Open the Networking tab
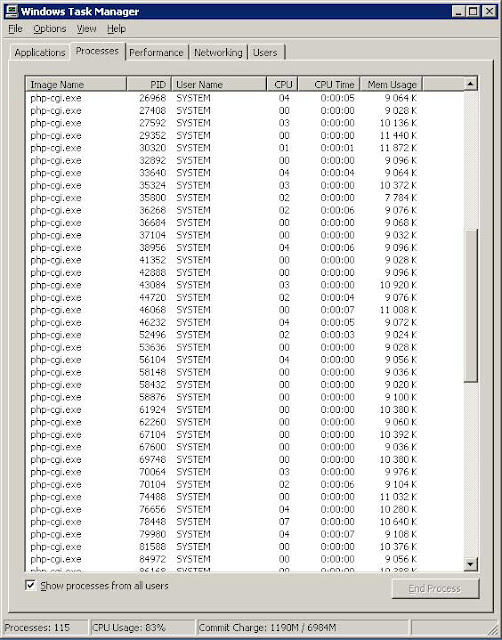The image size is (502, 640). tap(218, 53)
